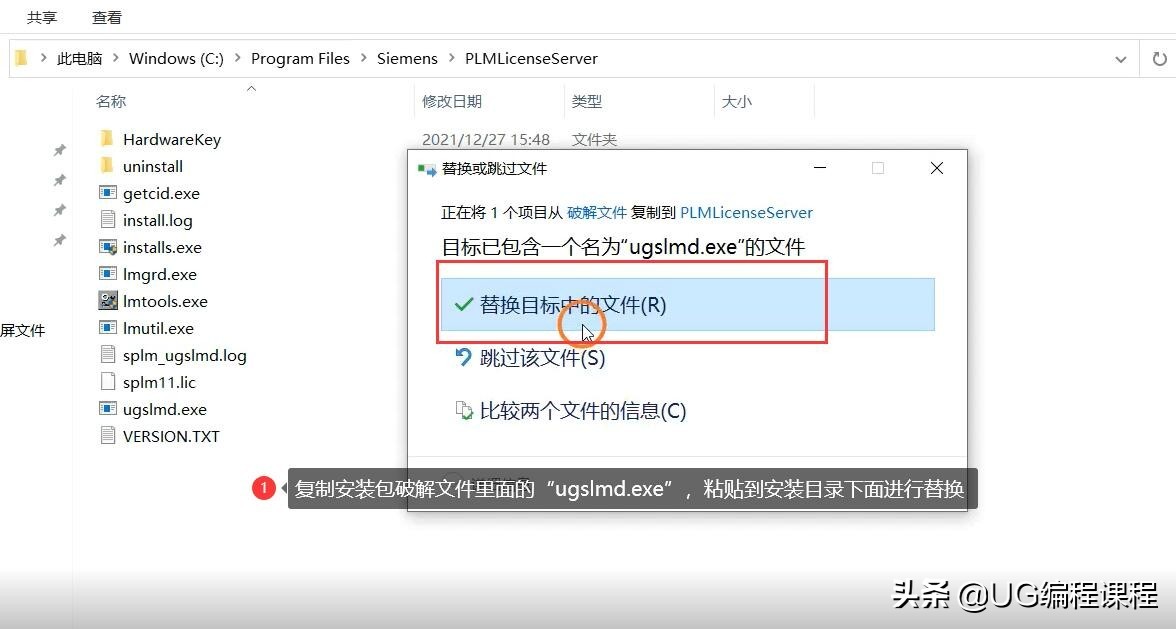Unpin the topmost pinned sidebar item
The width and height of the screenshot is (1176, 629).
(58, 148)
